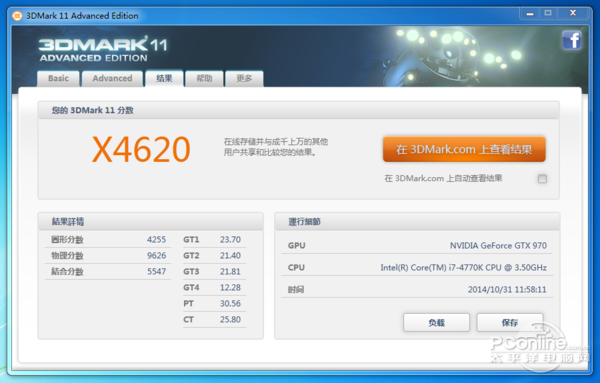Minimize the 3DMark 11 window
The image size is (600, 383).
pyautogui.click(x=530, y=13)
